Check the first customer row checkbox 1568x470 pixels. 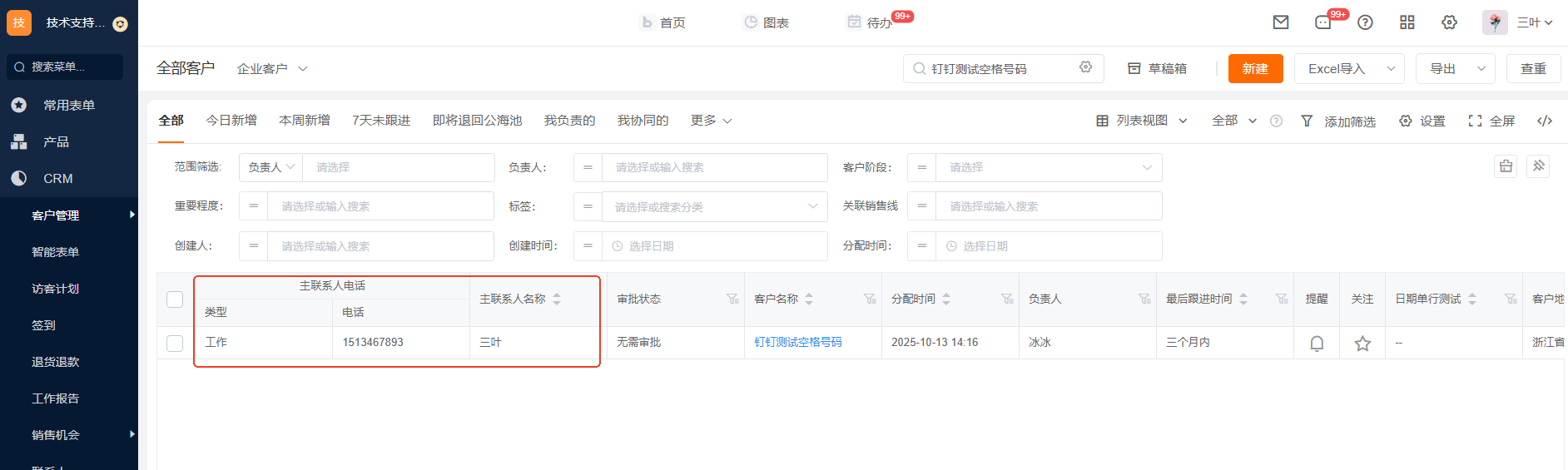(x=175, y=343)
